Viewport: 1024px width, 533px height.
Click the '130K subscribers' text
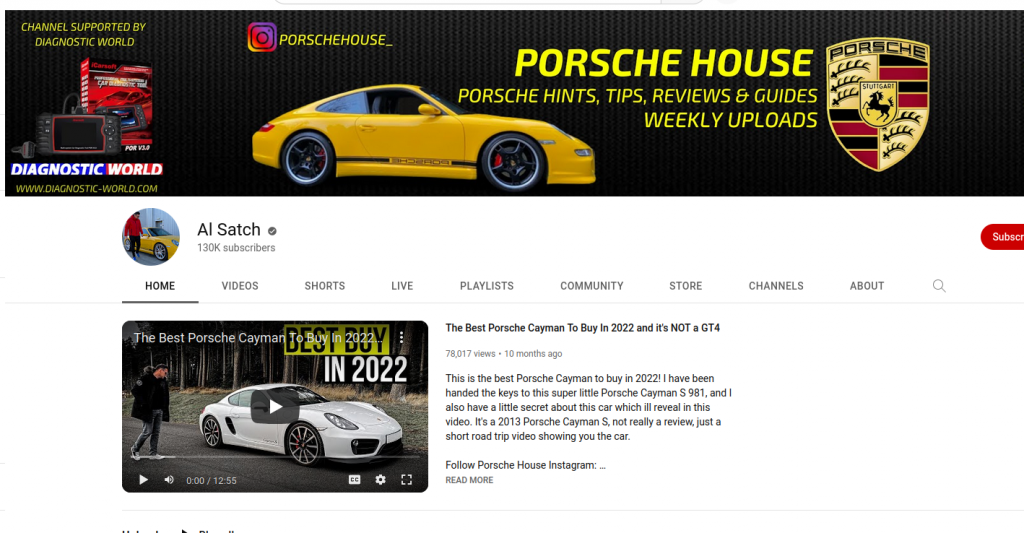point(236,248)
